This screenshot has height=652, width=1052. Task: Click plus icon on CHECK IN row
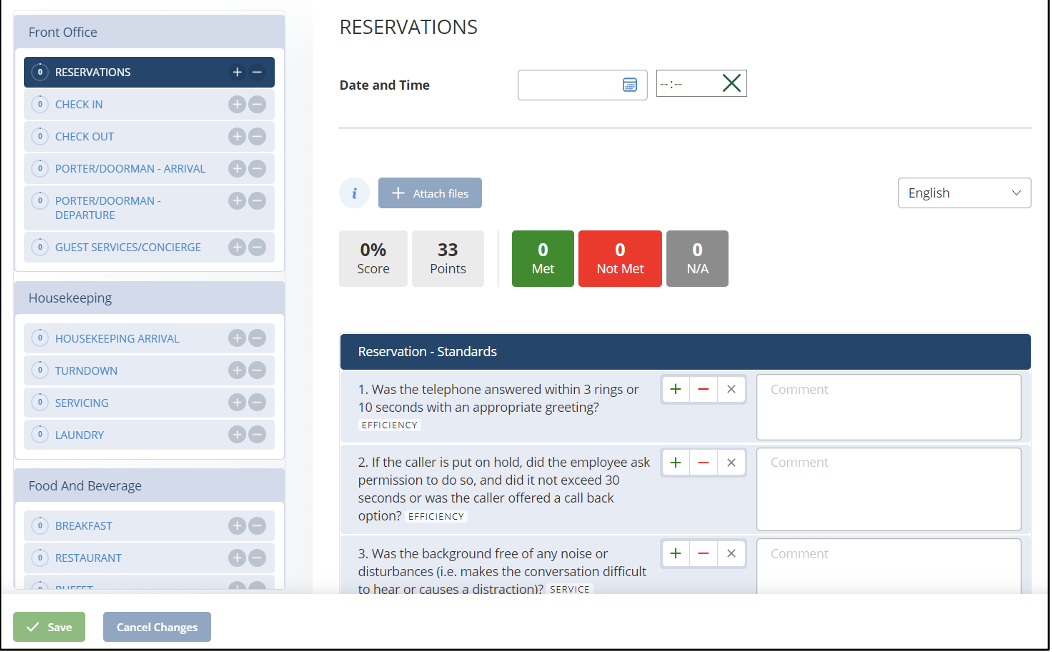[x=237, y=104]
